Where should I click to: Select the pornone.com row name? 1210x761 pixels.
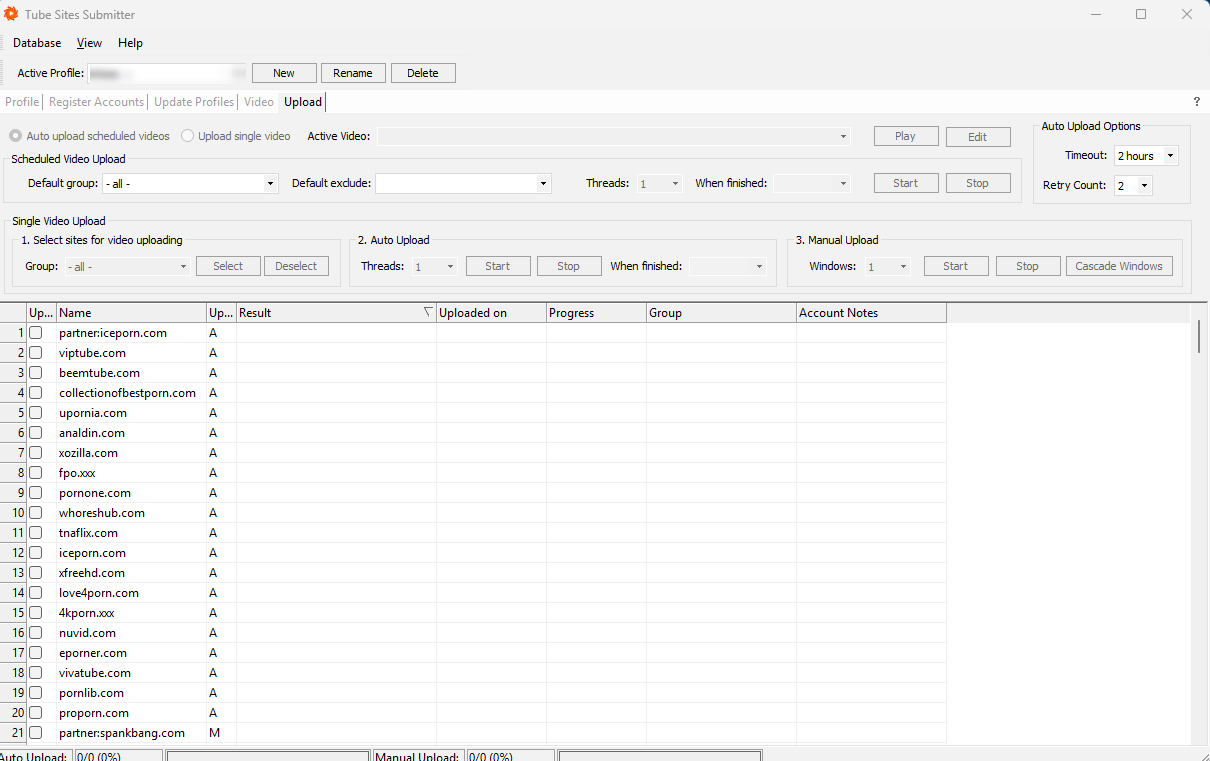95,493
